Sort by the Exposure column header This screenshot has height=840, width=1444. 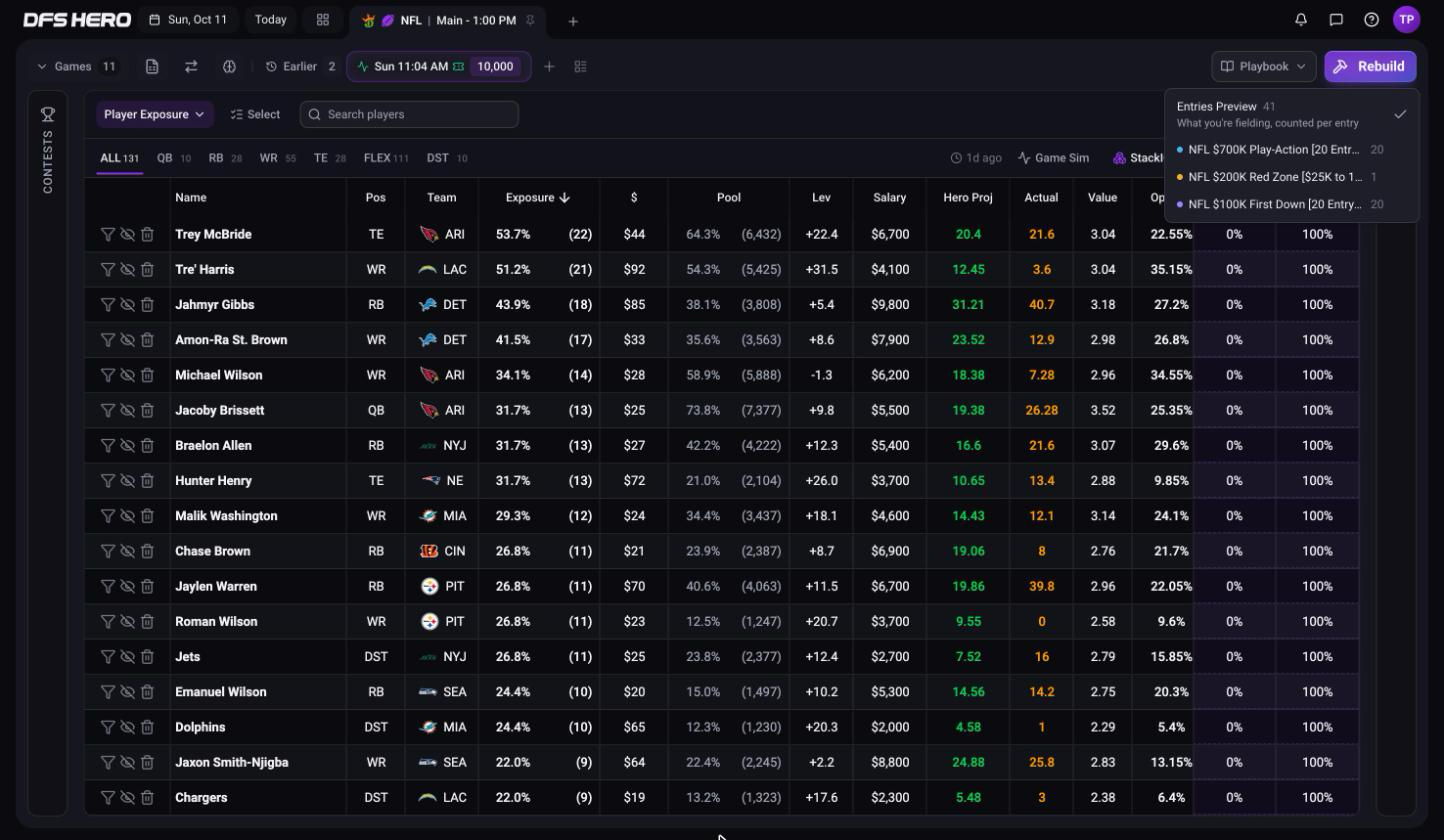tap(538, 198)
